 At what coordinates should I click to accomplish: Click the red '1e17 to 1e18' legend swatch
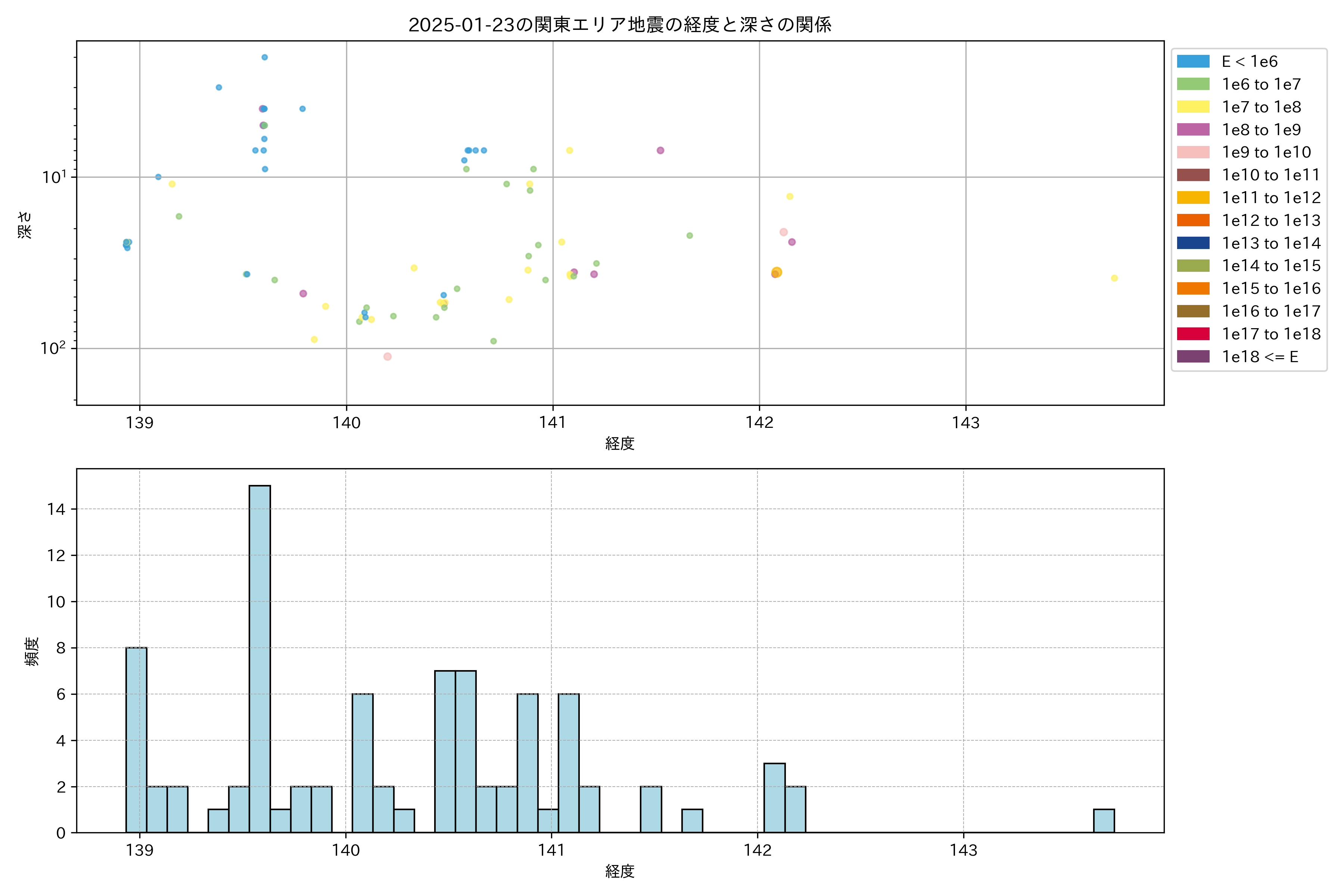point(1192,334)
